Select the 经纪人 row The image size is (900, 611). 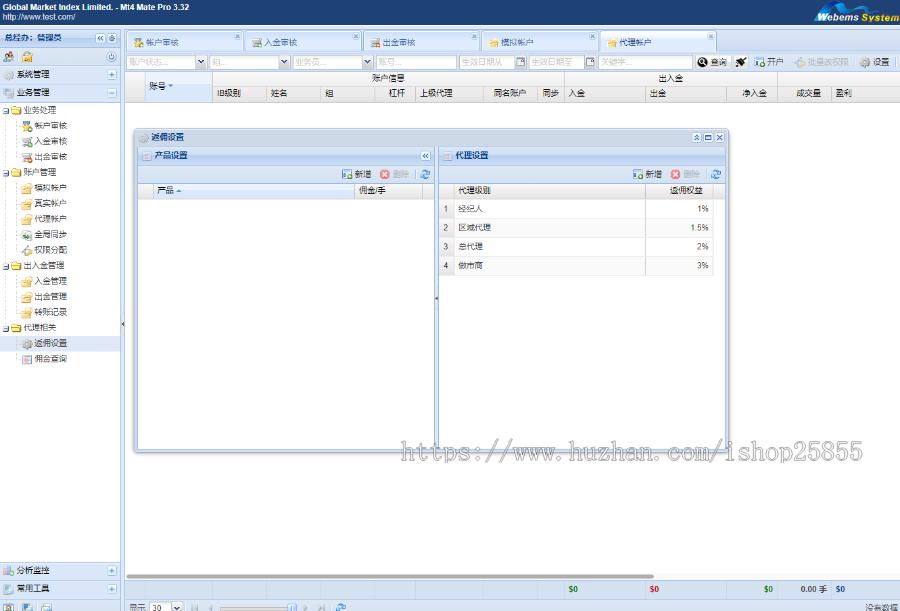(x=576, y=209)
